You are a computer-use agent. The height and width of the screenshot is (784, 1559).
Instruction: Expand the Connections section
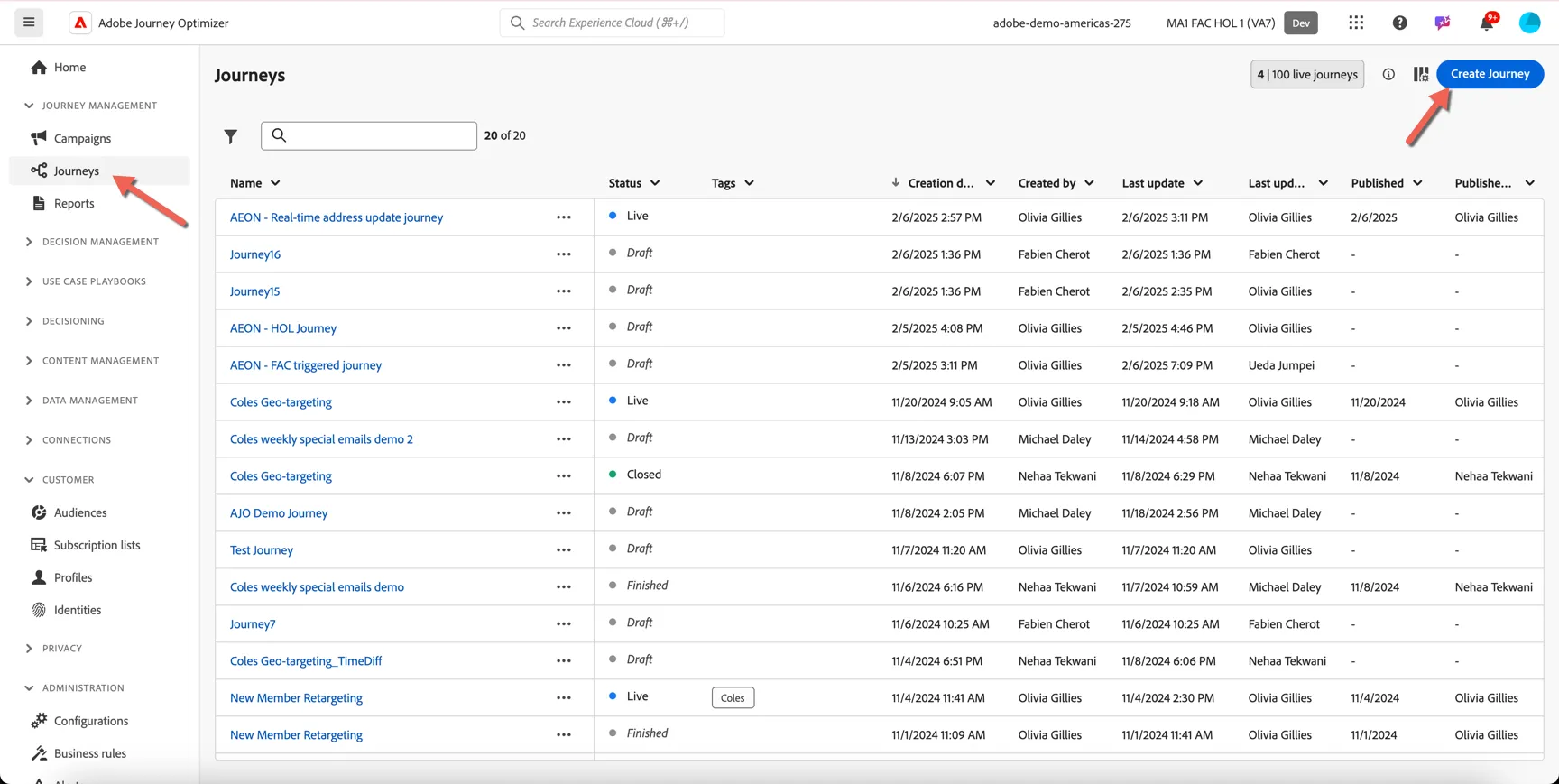click(29, 440)
